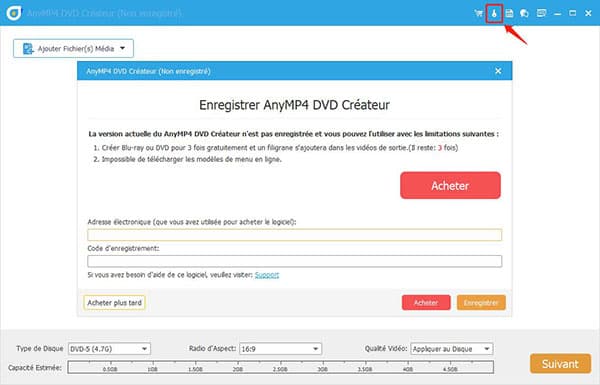Click the add-media file icon
The width and height of the screenshot is (600, 385).
pyautogui.click(x=28, y=49)
